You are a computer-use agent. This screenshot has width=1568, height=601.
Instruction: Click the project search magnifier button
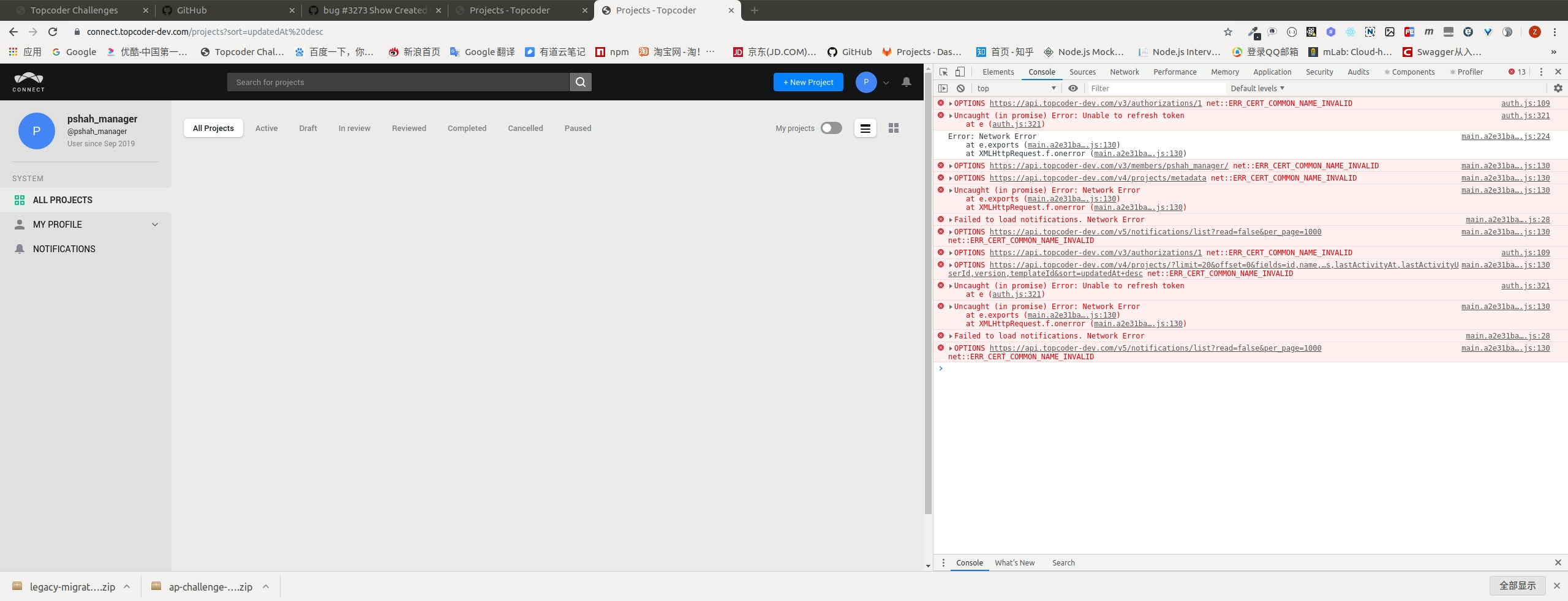(x=580, y=82)
